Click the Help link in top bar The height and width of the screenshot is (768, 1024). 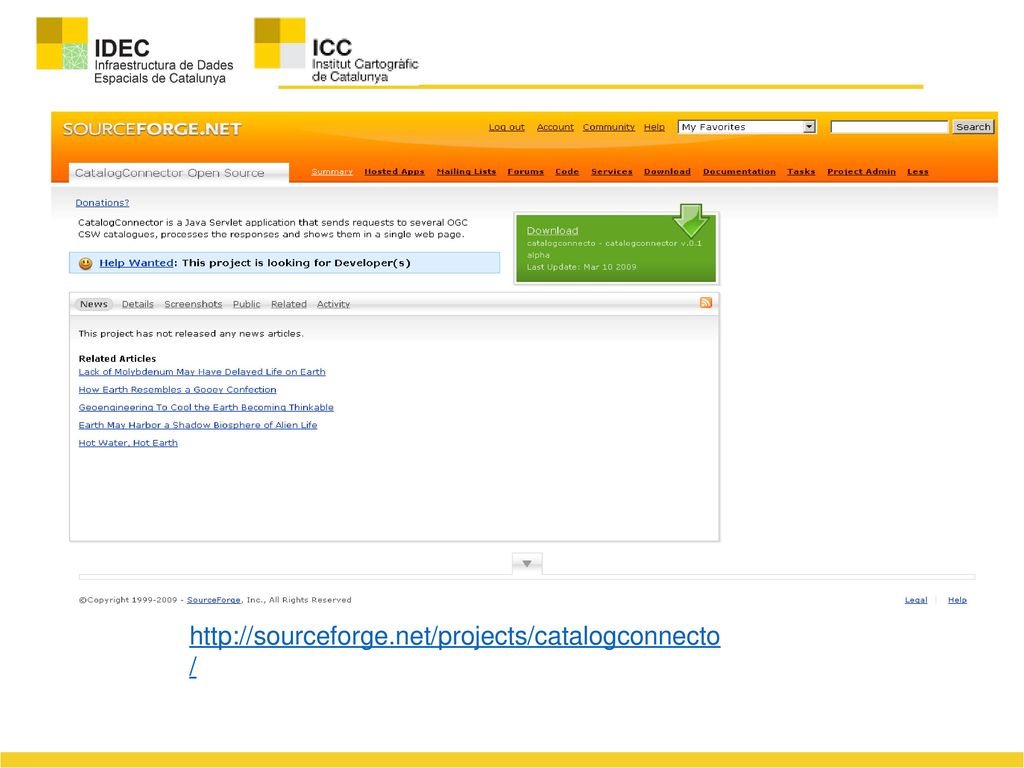coord(654,127)
